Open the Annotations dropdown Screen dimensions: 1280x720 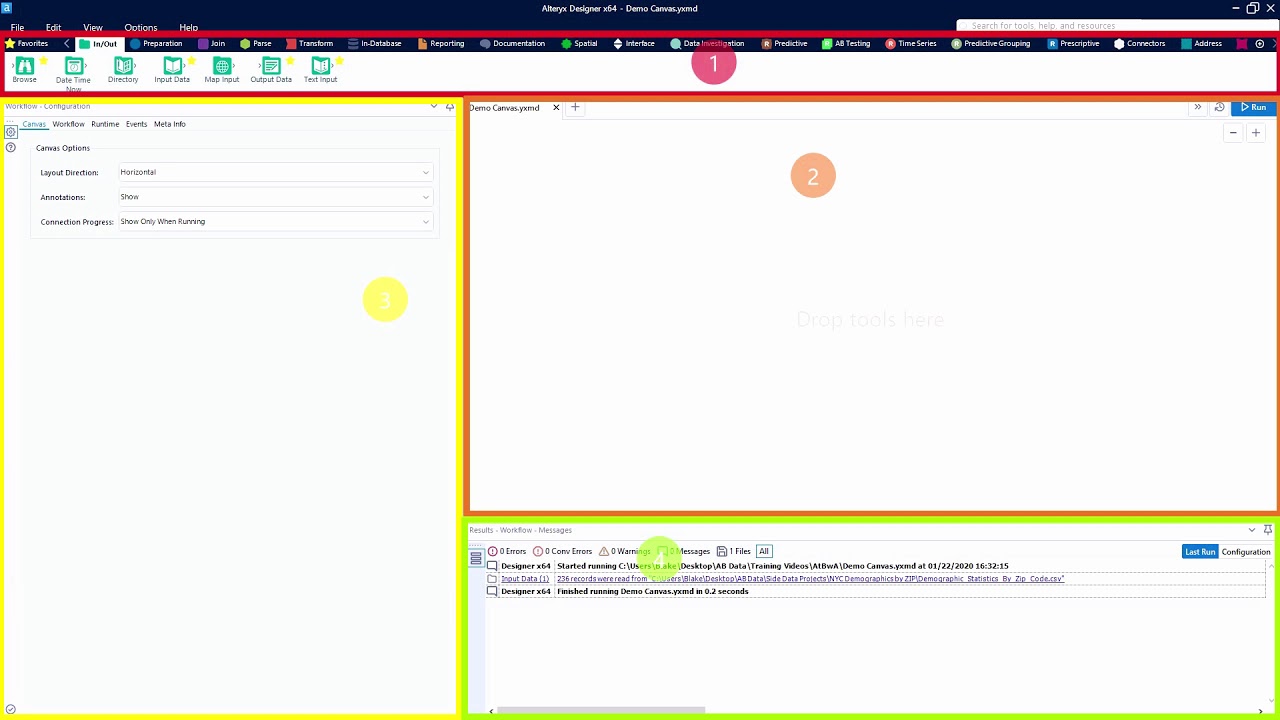point(276,197)
